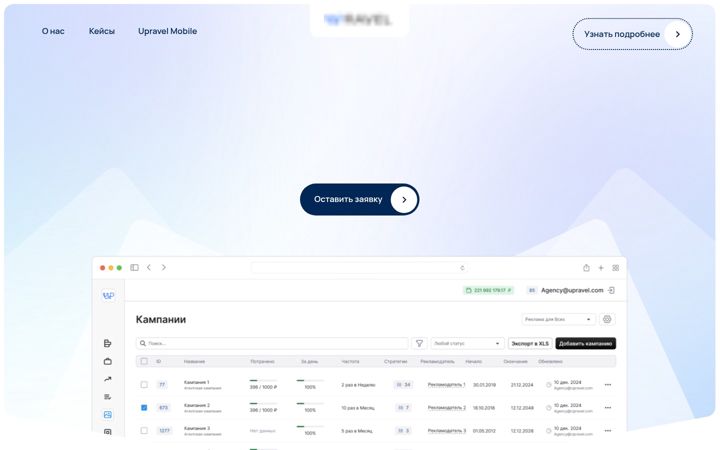This screenshot has width=720, height=450.
Task: Uncheck the Кампания 2 row checkbox
Action: [x=144, y=407]
